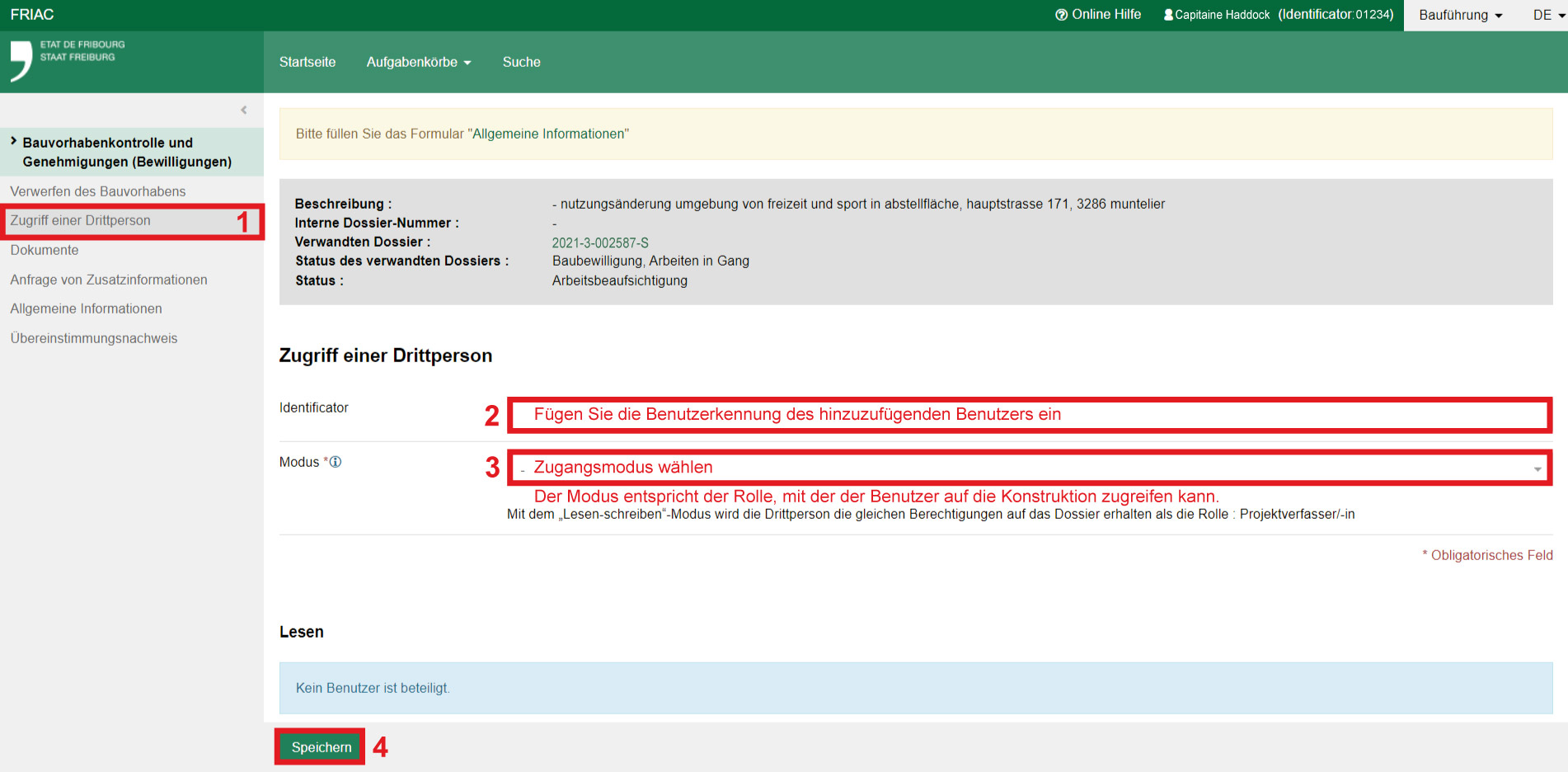This screenshot has width=1568, height=772.
Task: Open related dossier 2021-3-002587-S link
Action: pos(600,242)
